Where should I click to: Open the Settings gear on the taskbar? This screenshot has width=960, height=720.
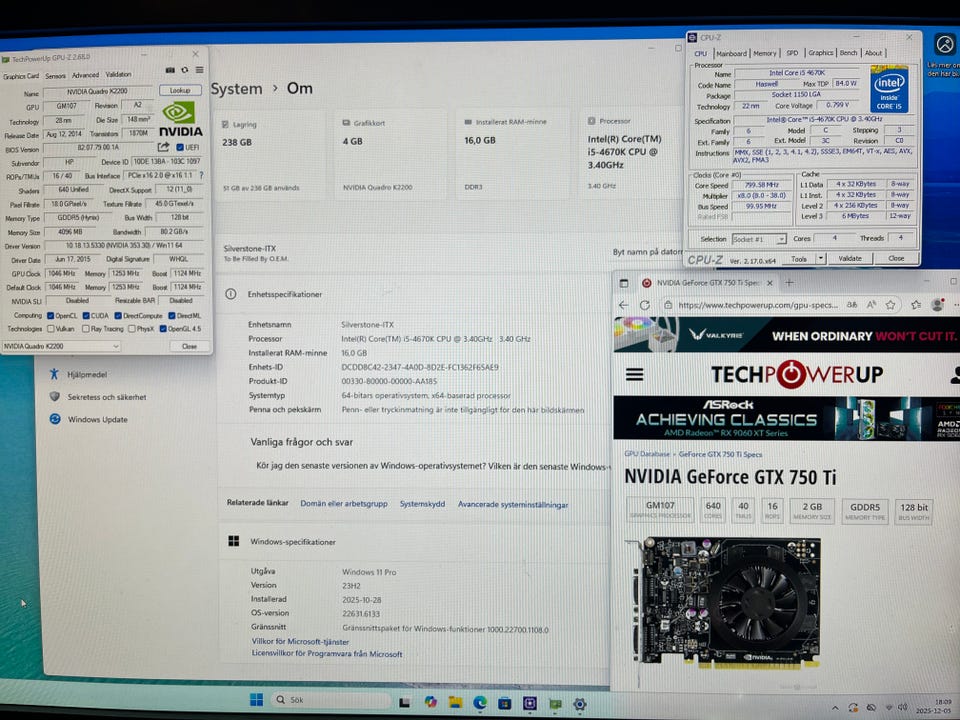[580, 704]
